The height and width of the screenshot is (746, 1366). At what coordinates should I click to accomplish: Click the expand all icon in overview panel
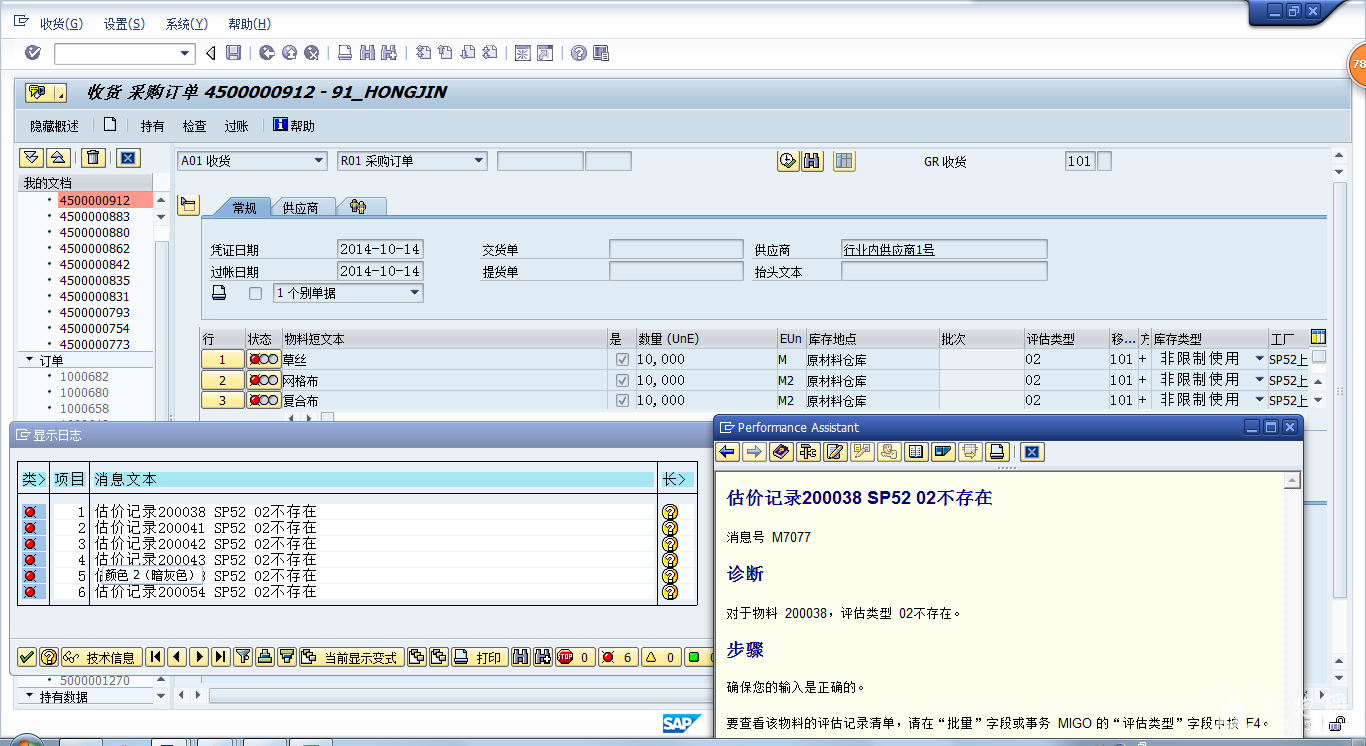tap(31, 158)
